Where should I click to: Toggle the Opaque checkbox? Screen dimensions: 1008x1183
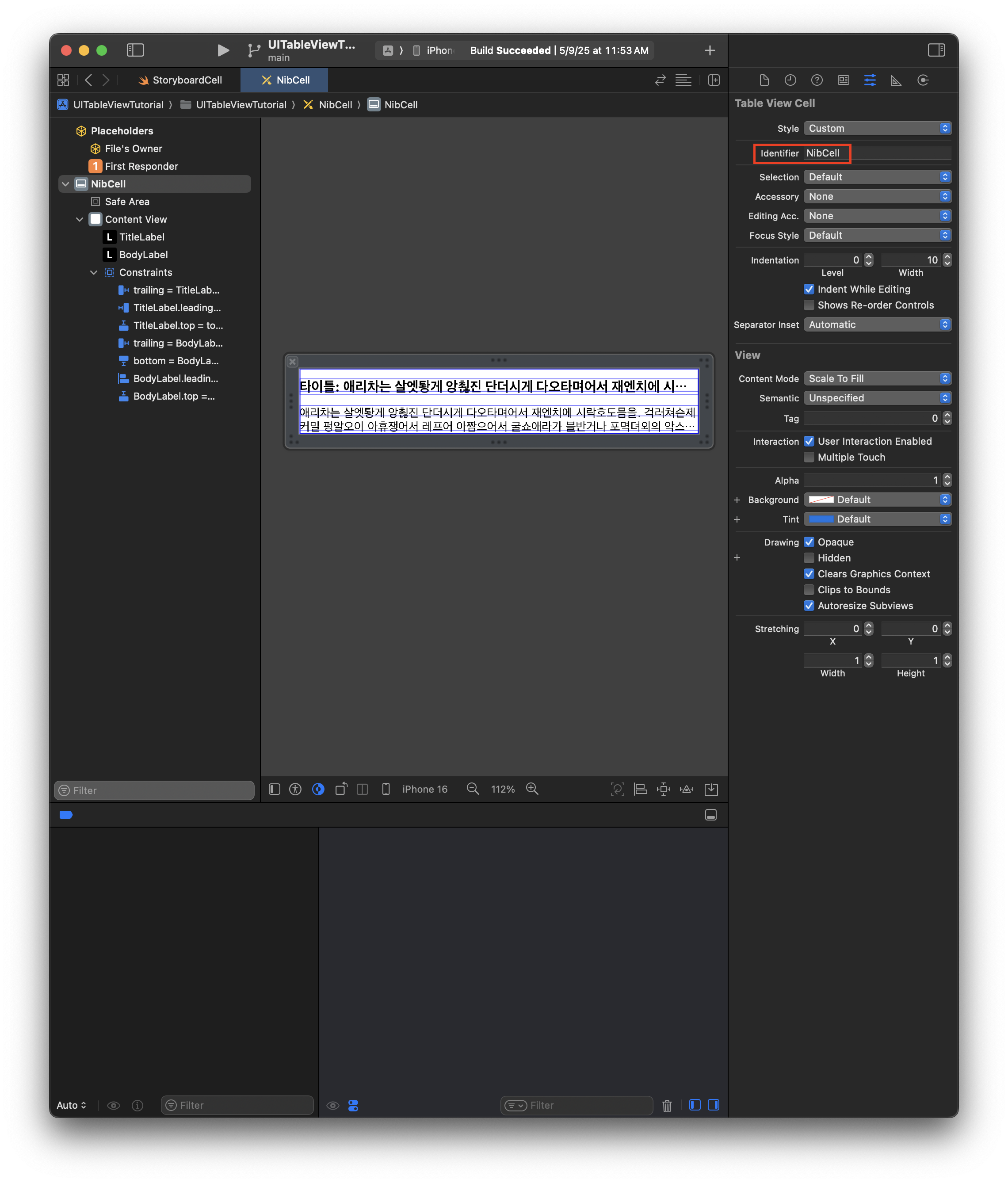(809, 542)
